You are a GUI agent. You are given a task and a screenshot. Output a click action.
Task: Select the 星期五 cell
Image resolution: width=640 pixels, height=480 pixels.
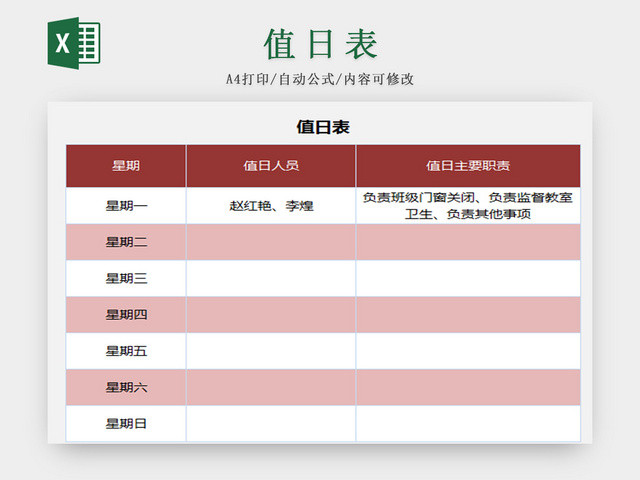pos(126,351)
